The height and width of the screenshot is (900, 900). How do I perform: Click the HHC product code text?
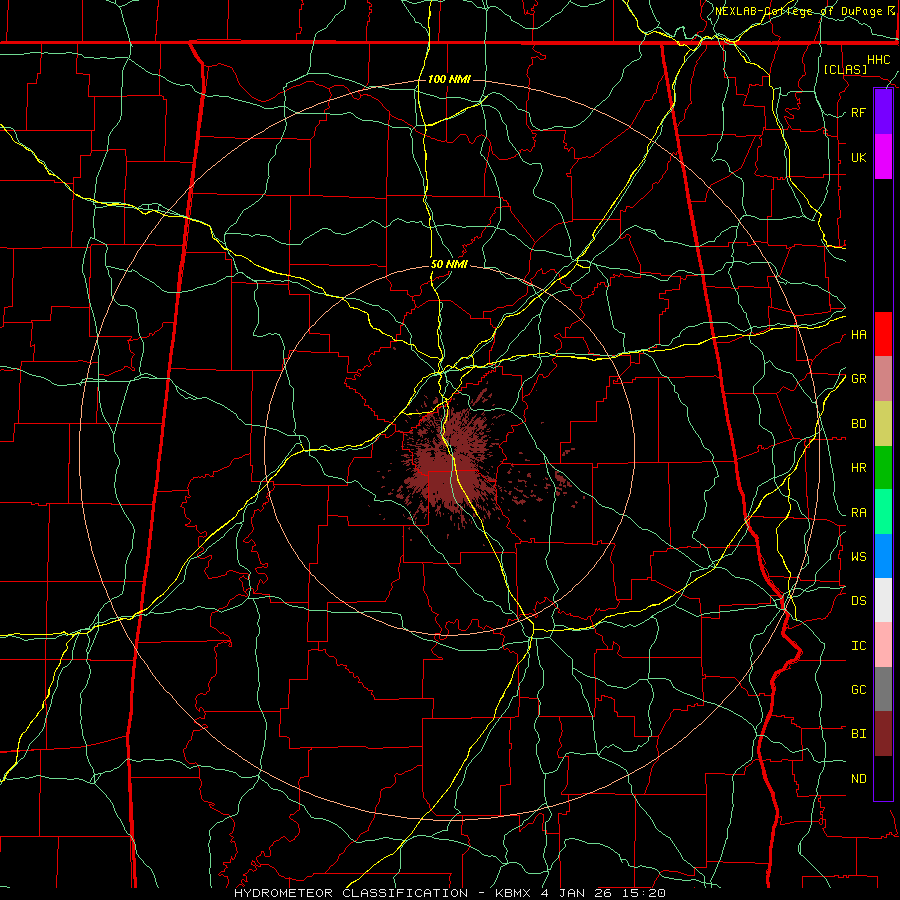(x=878, y=60)
